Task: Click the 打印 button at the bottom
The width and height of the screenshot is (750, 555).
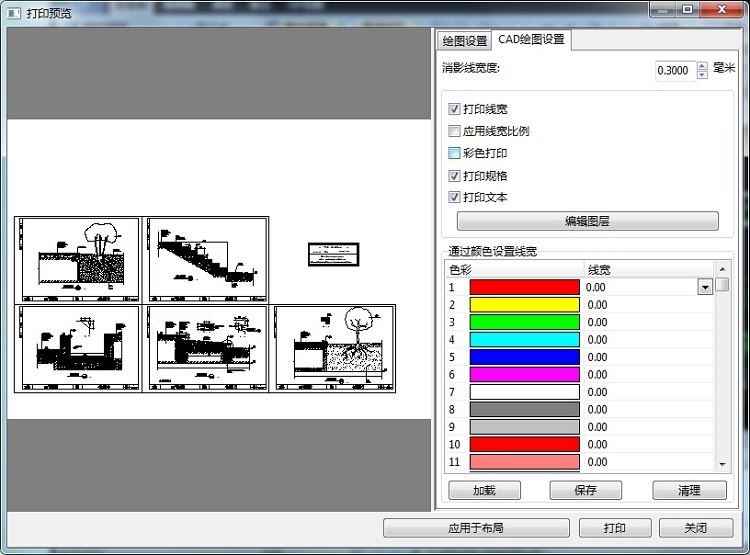Action: tap(615, 528)
